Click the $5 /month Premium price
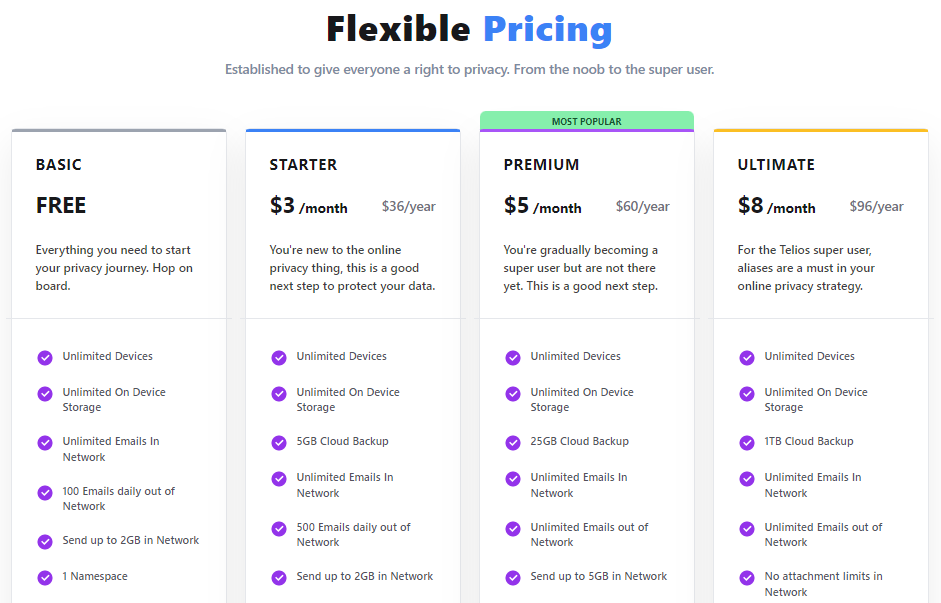941x603 pixels. (543, 206)
